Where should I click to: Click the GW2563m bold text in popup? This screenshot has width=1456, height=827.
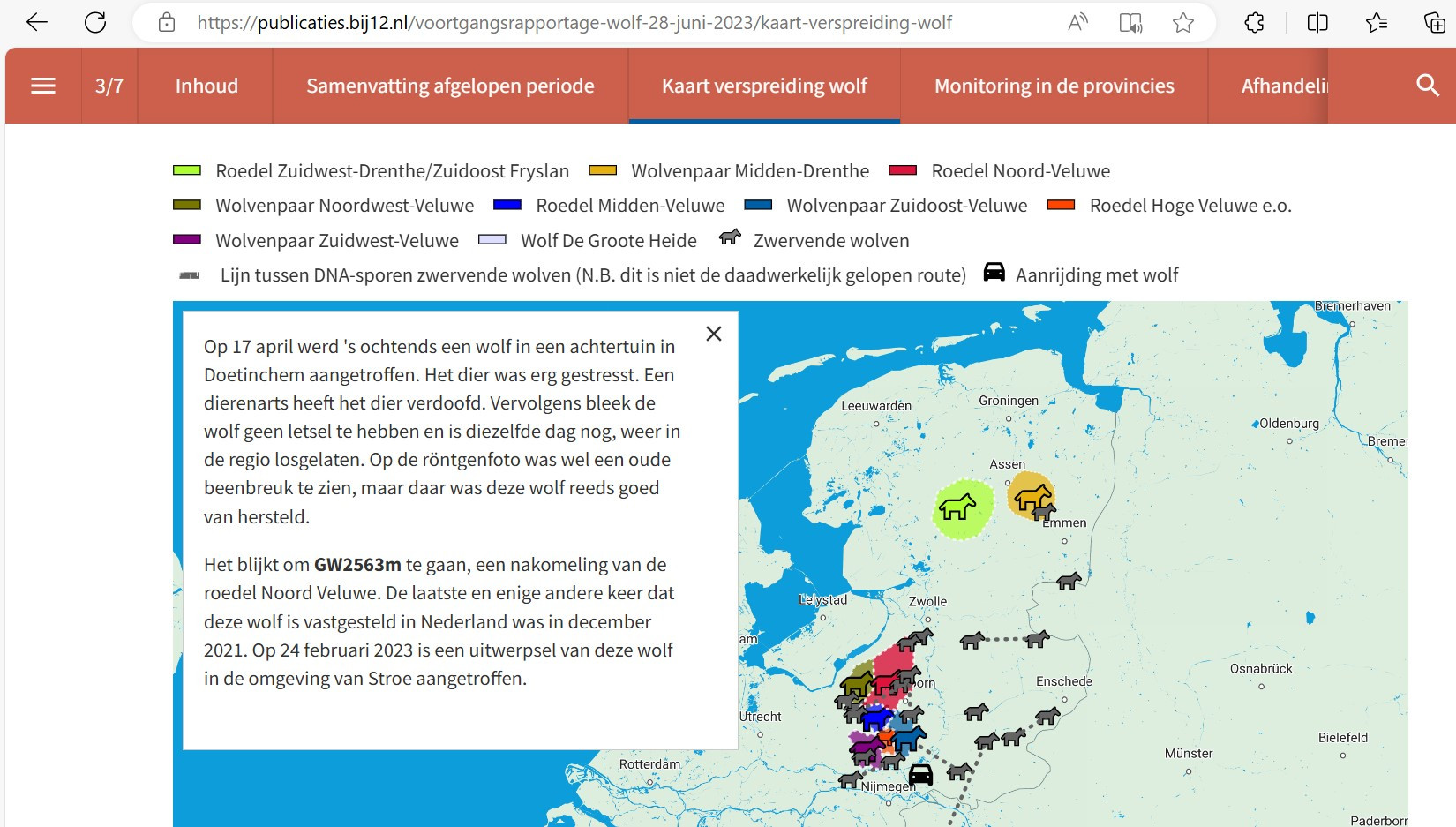click(357, 565)
